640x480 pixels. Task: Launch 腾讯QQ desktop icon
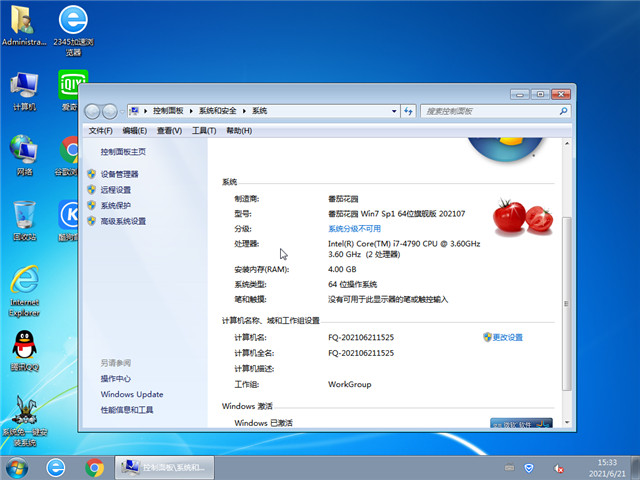[x=24, y=351]
